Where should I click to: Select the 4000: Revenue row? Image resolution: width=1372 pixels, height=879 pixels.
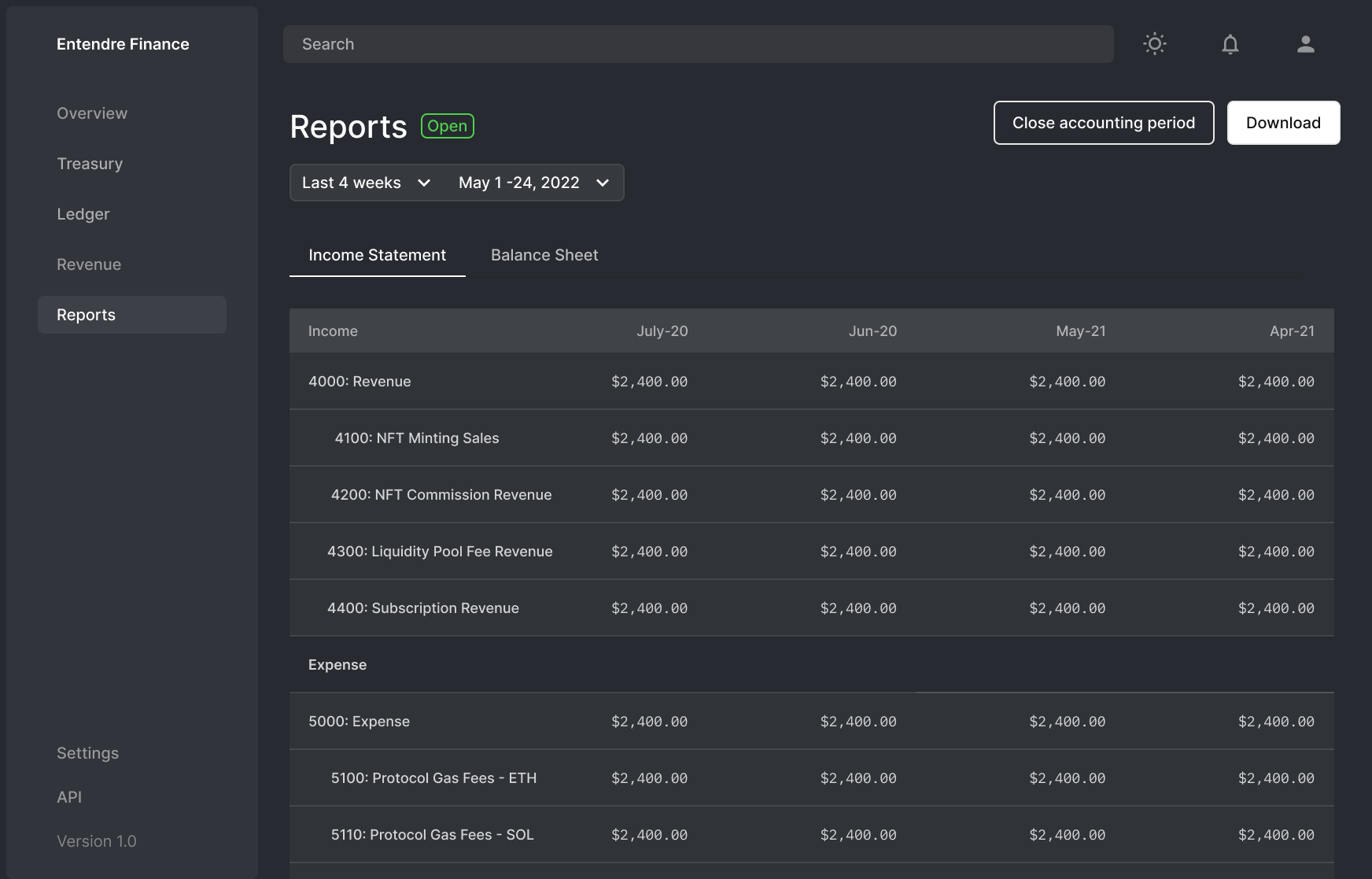pyautogui.click(x=360, y=382)
